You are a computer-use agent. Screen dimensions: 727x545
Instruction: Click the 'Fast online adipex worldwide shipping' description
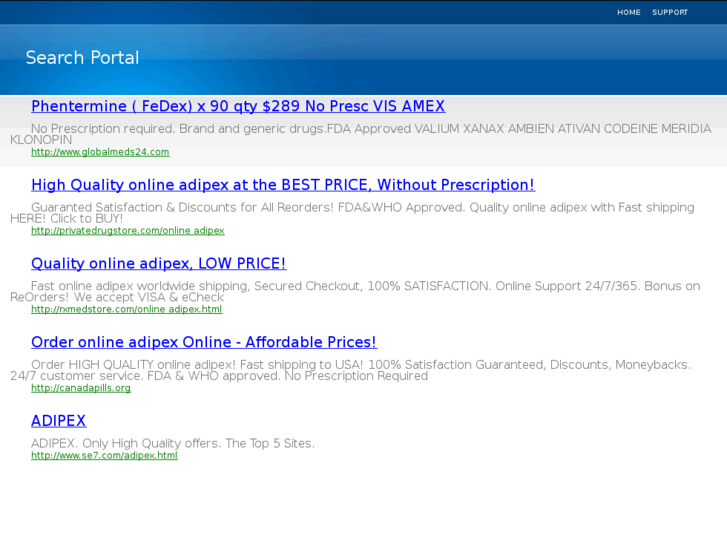tap(355, 291)
